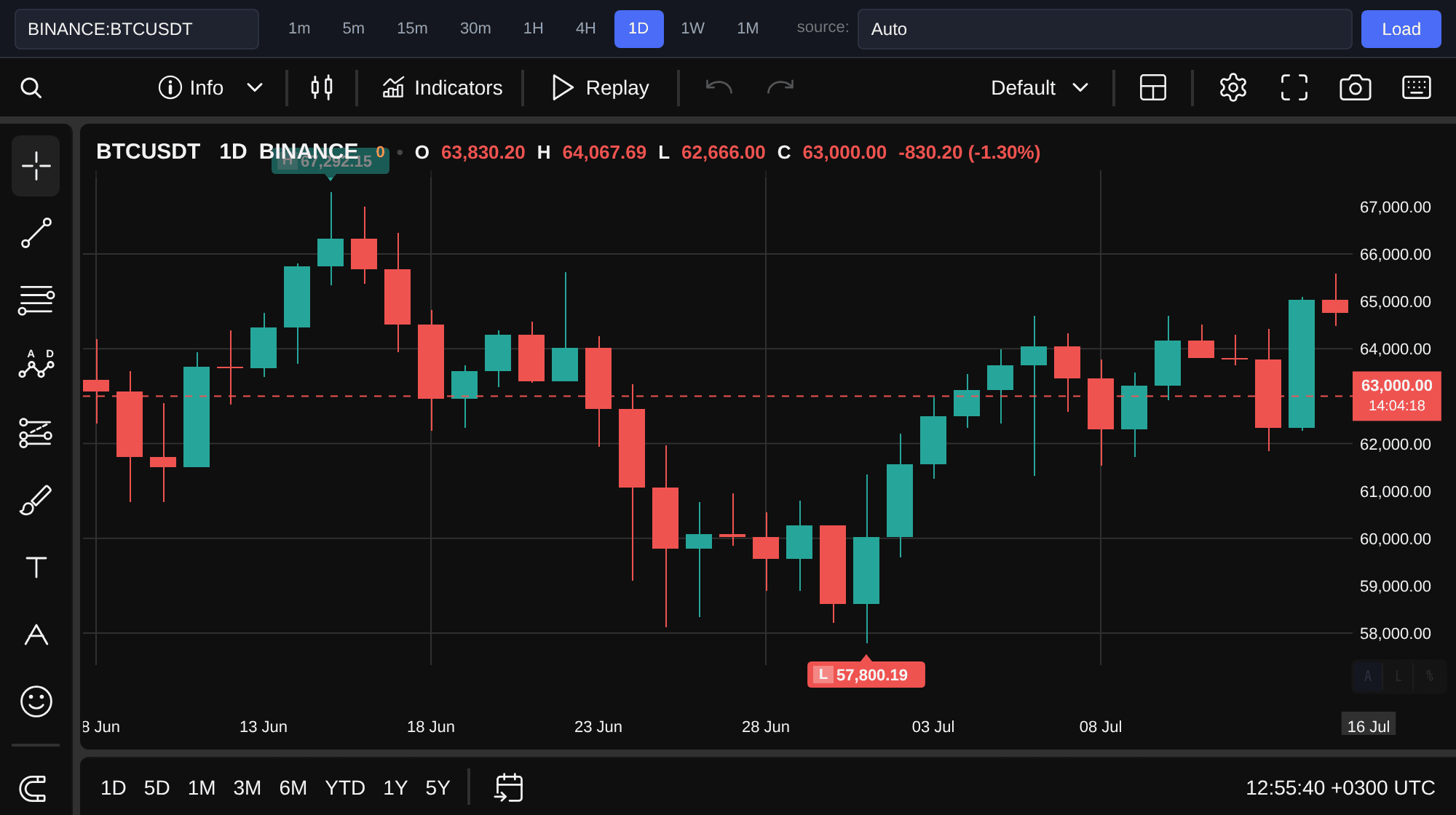Image resolution: width=1456 pixels, height=815 pixels.
Task: Set date range to 5D
Action: pyautogui.click(x=157, y=787)
